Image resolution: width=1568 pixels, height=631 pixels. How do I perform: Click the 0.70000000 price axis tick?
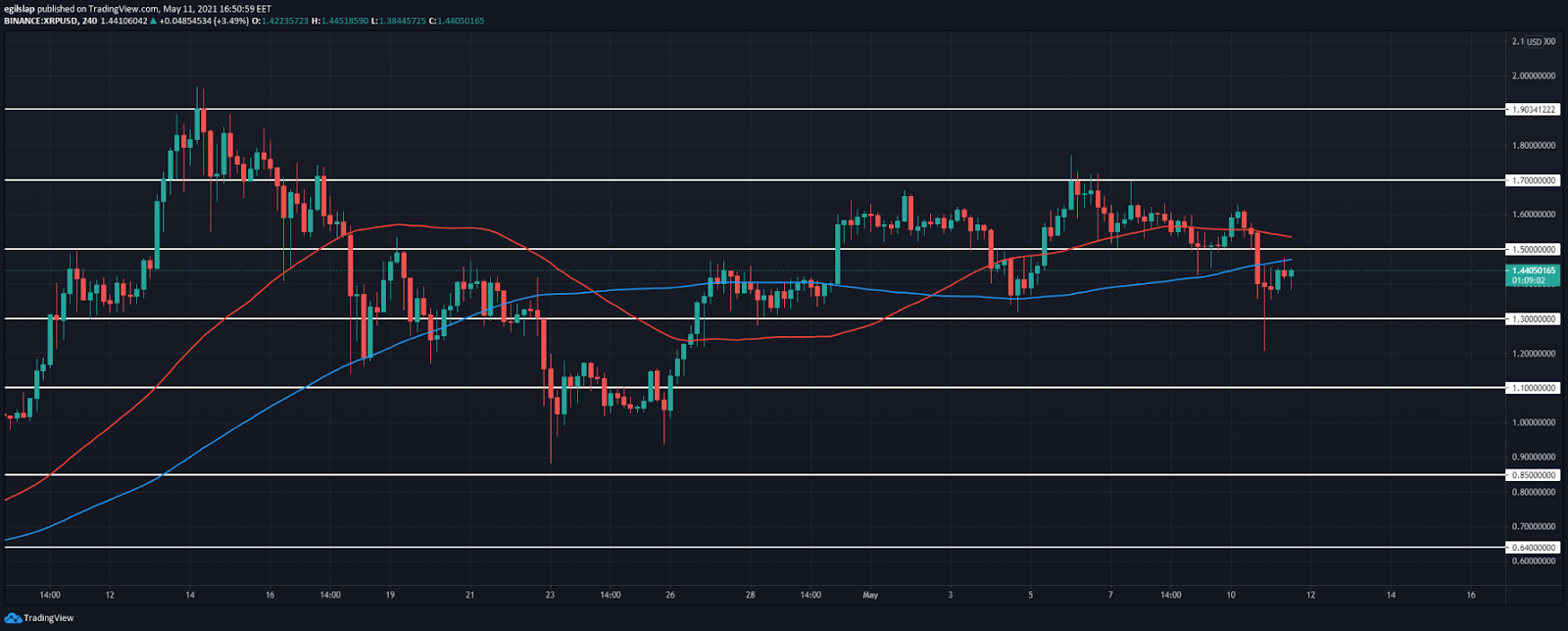[x=1534, y=527]
